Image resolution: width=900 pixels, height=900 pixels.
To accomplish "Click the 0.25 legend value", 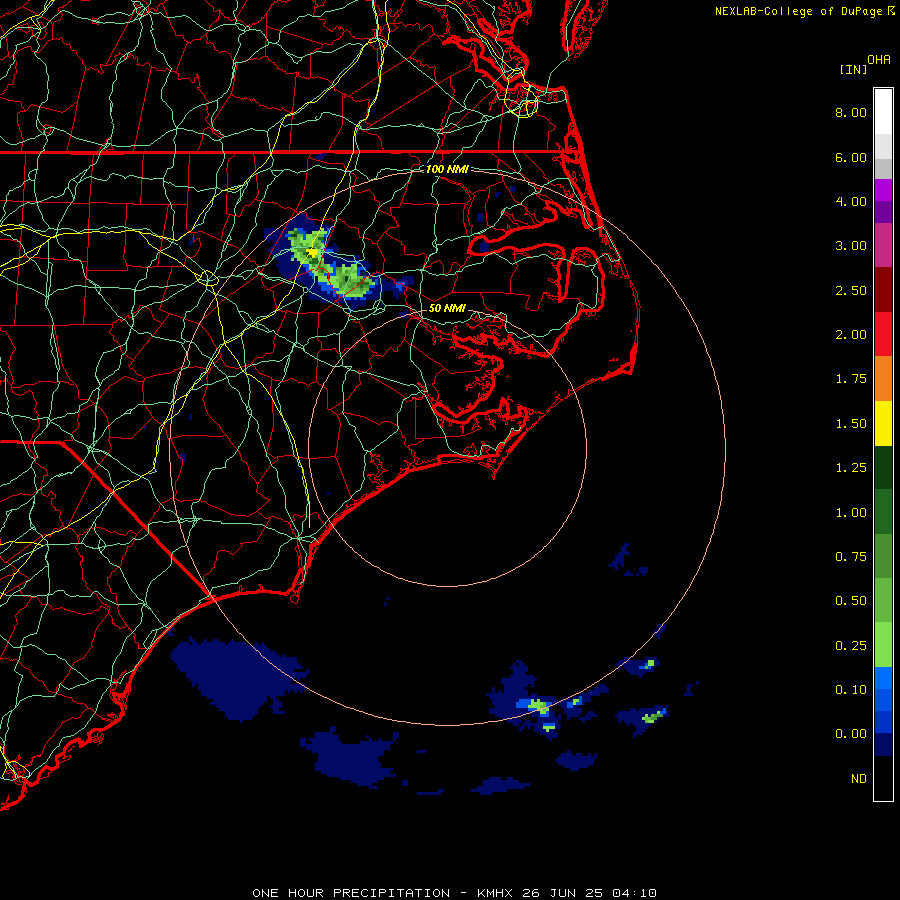I will tap(851, 646).
